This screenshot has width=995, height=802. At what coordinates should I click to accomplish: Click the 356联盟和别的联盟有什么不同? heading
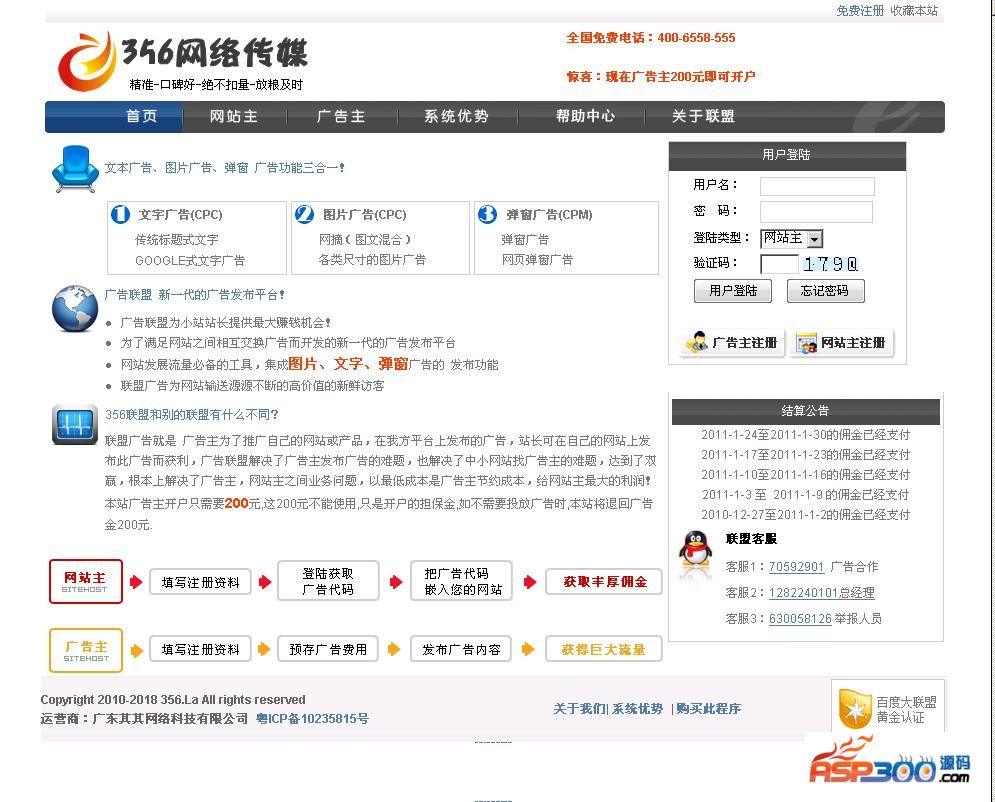click(x=192, y=415)
